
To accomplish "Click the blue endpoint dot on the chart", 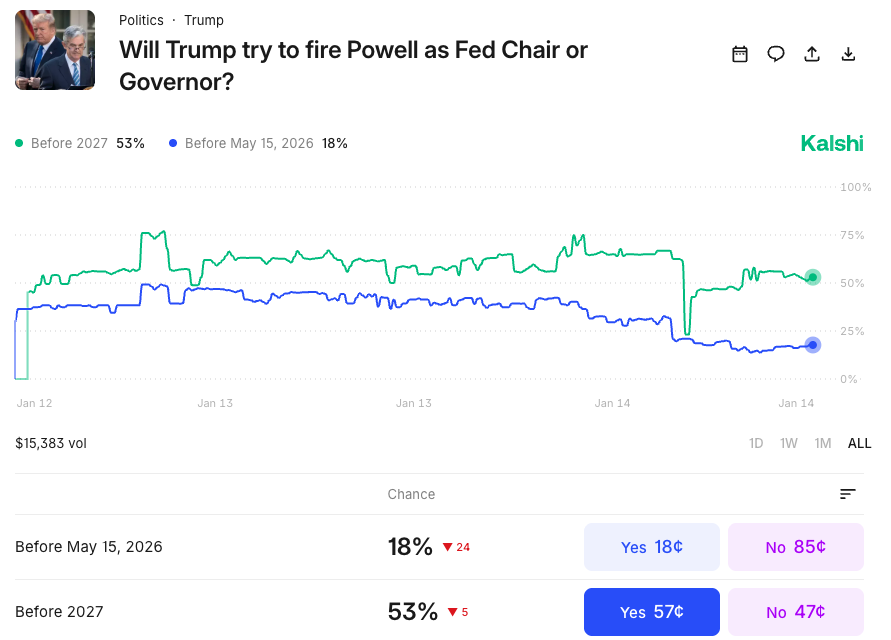I will (813, 344).
